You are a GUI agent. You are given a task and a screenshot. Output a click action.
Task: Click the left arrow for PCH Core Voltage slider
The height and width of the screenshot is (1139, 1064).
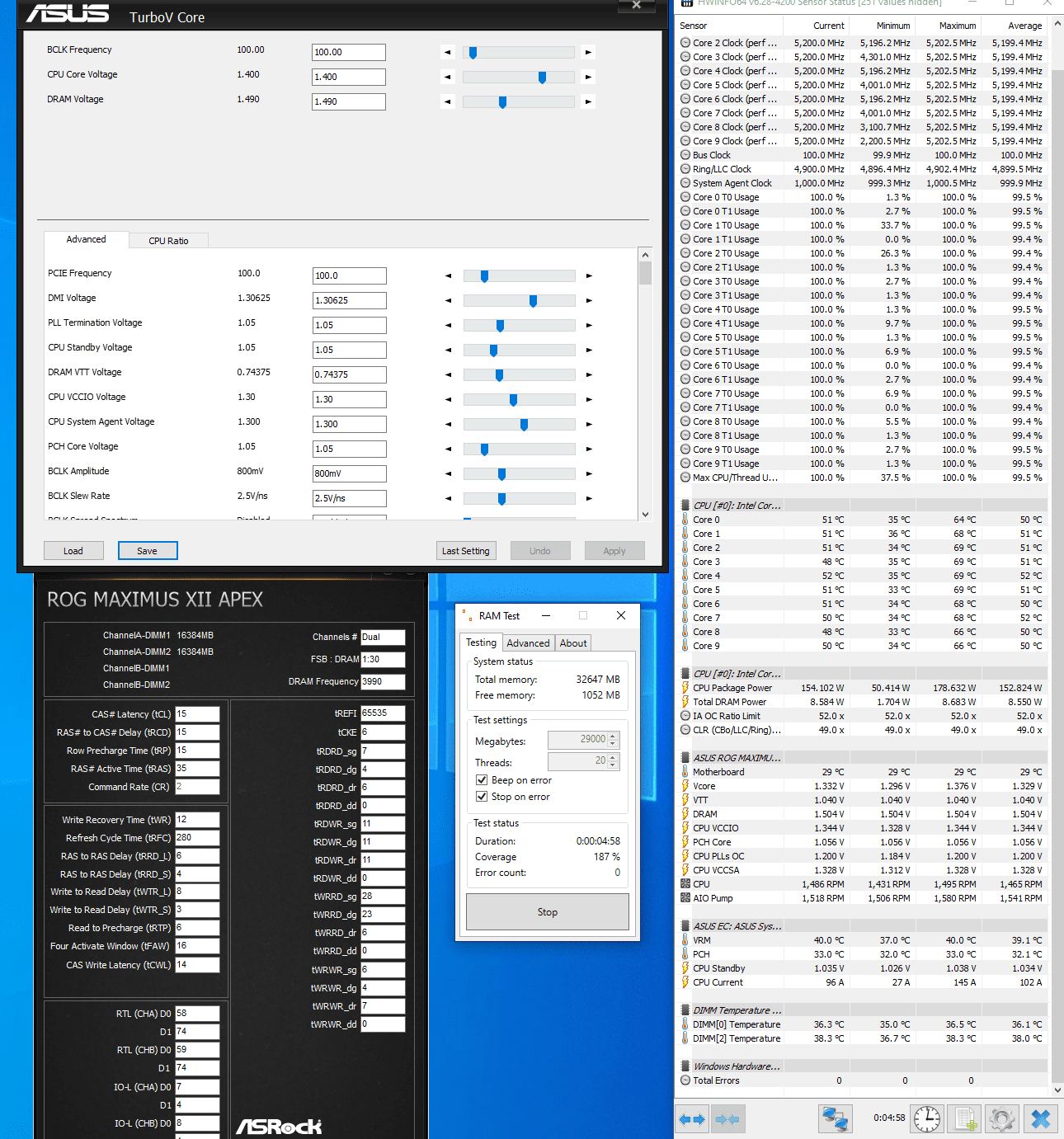449,449
